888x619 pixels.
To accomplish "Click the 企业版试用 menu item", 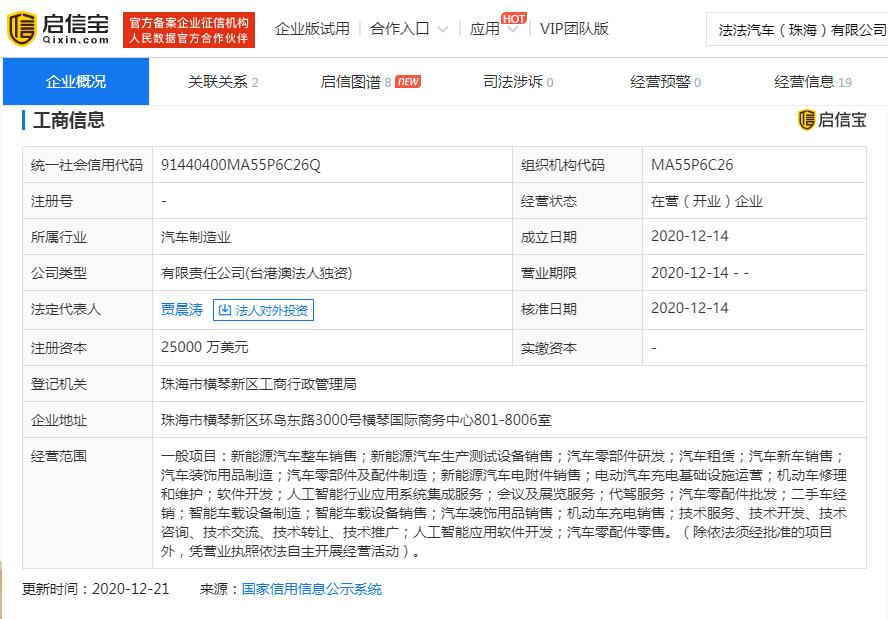I will (x=312, y=29).
